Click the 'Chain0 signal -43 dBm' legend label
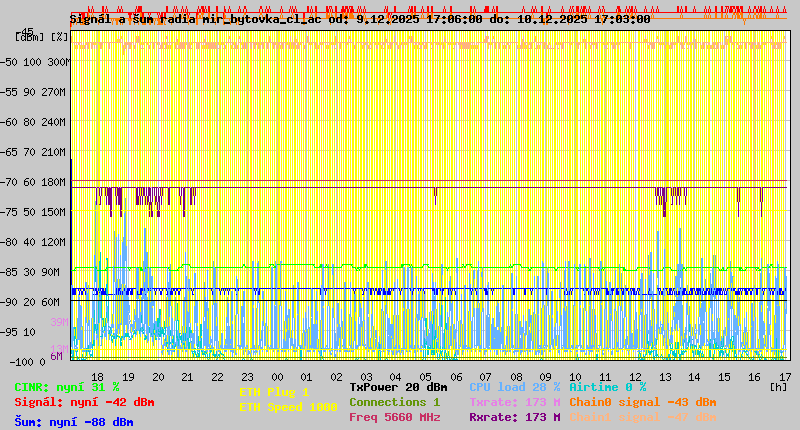The height and width of the screenshot is (430, 800). [643, 402]
